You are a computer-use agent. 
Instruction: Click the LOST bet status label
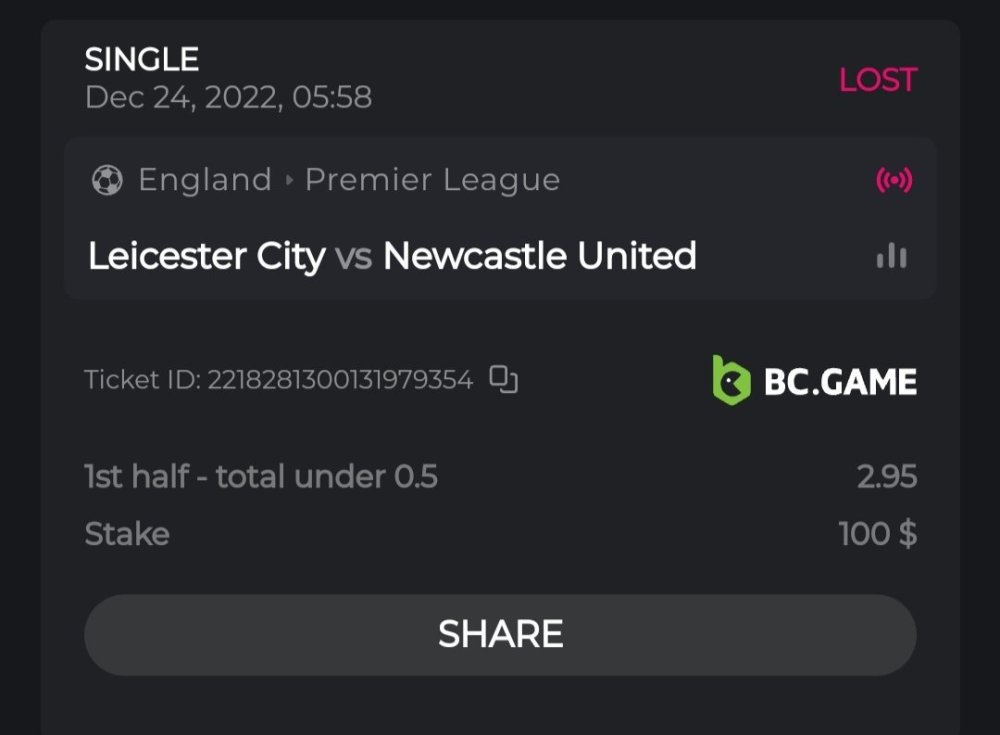click(x=877, y=80)
